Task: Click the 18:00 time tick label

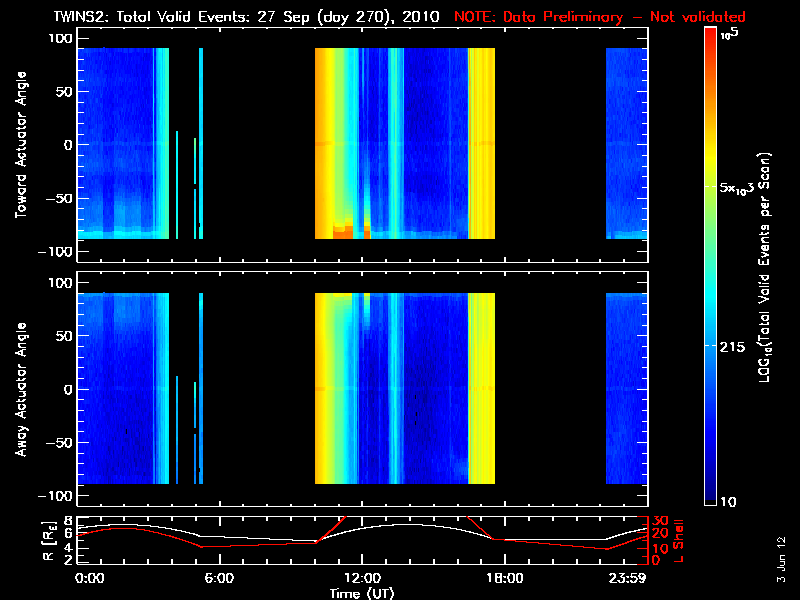Action: [x=504, y=579]
